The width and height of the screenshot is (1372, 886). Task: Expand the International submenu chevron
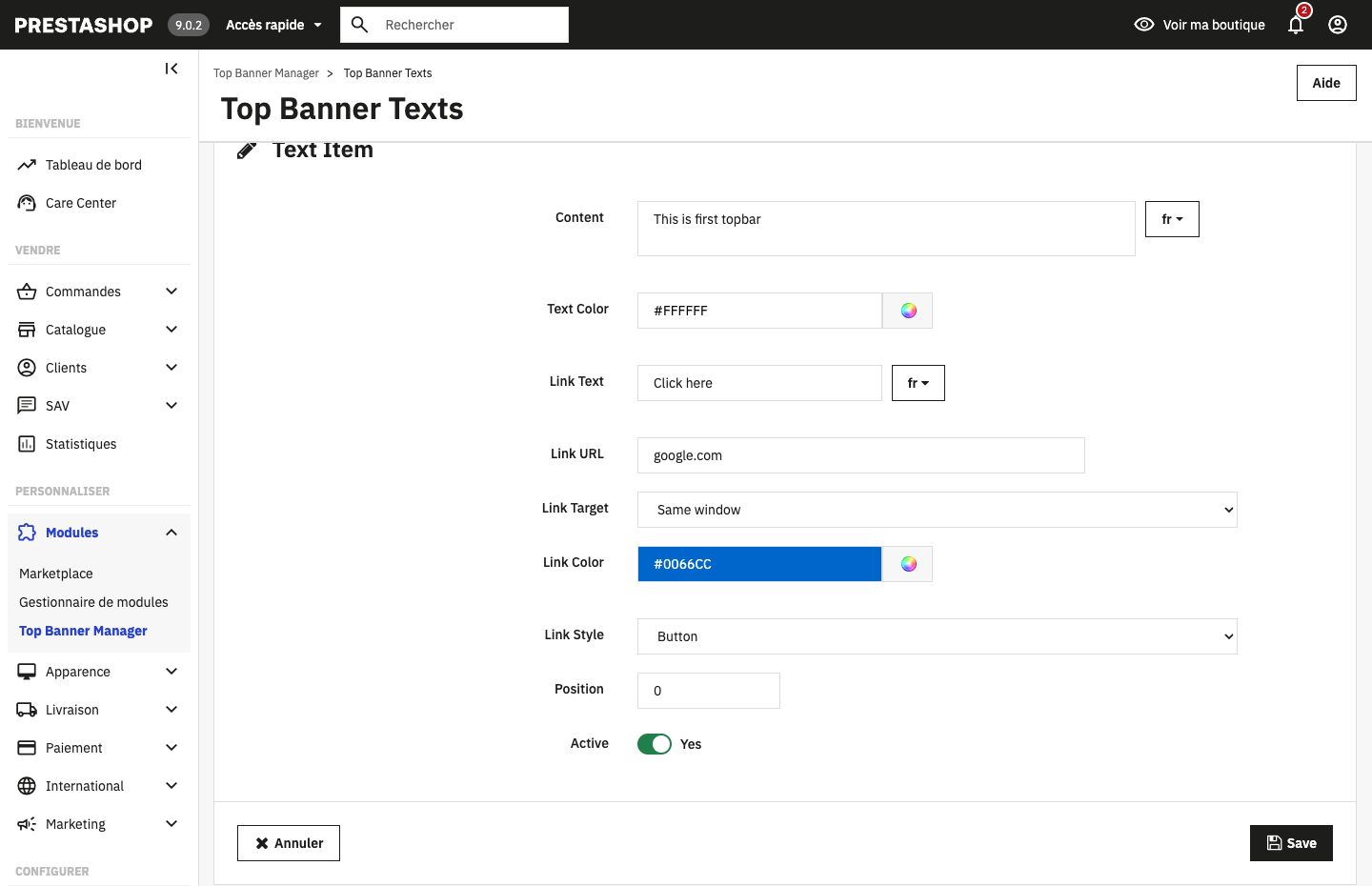click(171, 786)
